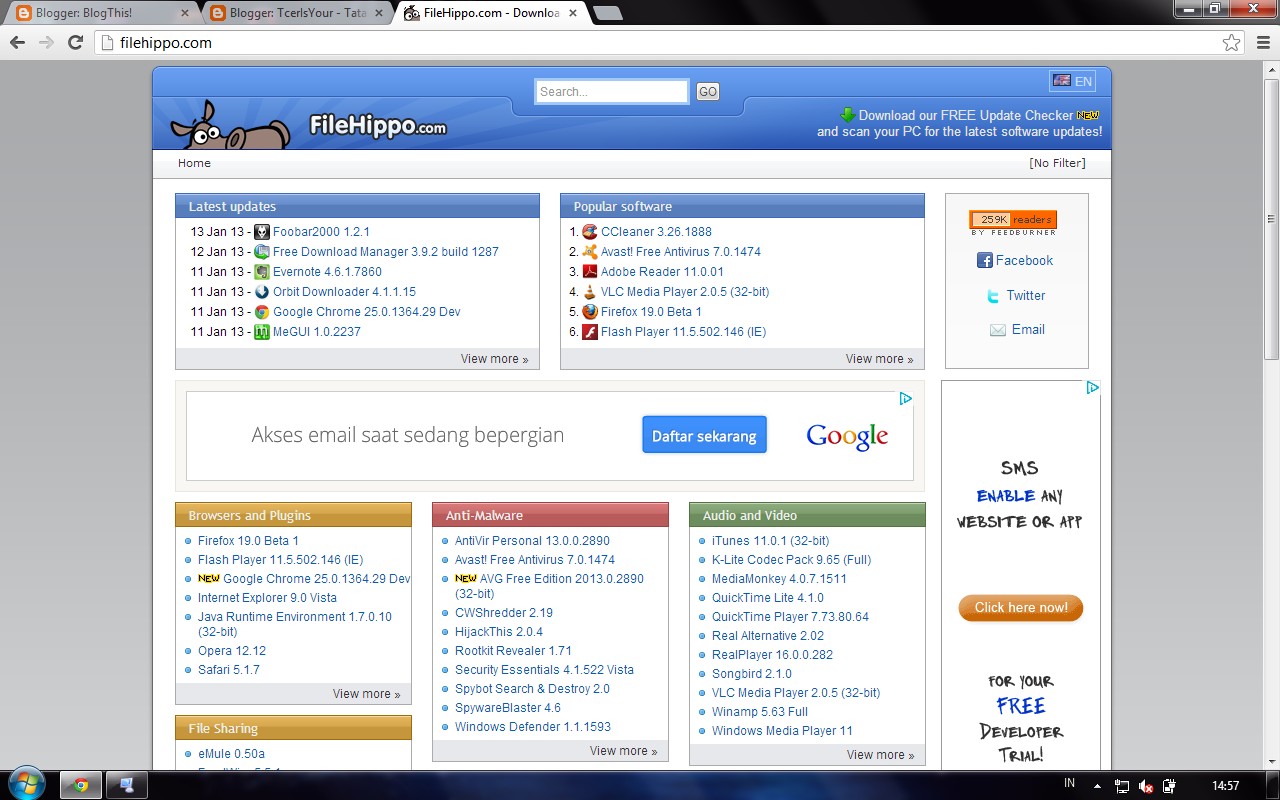
Task: Open the network icon in the system tray
Action: (1122, 786)
